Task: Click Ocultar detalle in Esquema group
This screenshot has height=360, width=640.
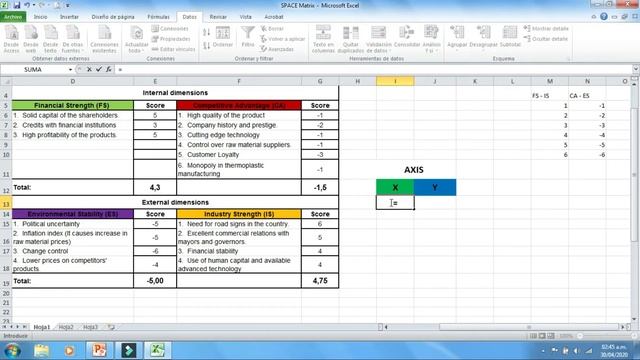Action: pos(546,39)
